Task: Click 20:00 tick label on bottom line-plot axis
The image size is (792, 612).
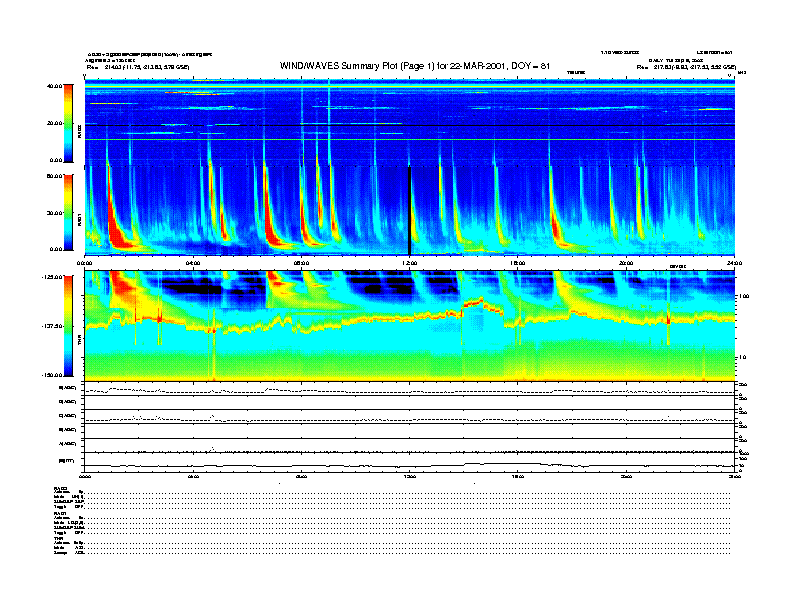Action: click(626, 476)
